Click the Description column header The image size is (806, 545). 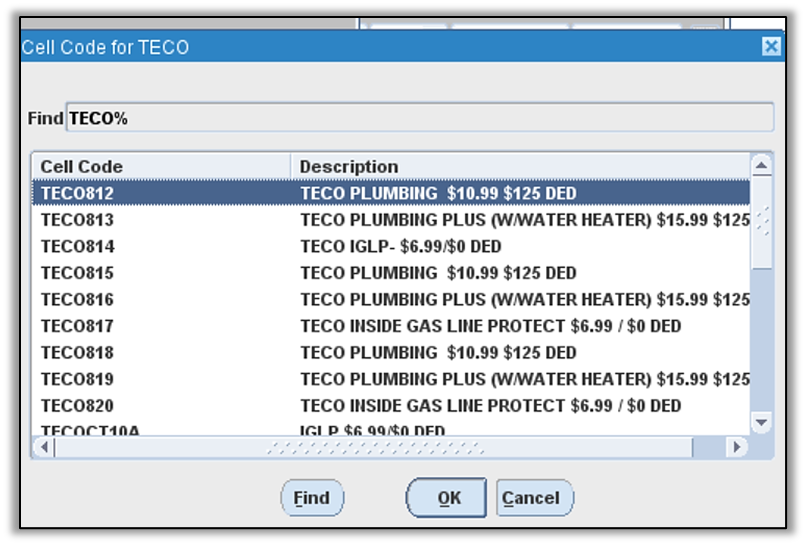[x=520, y=167]
